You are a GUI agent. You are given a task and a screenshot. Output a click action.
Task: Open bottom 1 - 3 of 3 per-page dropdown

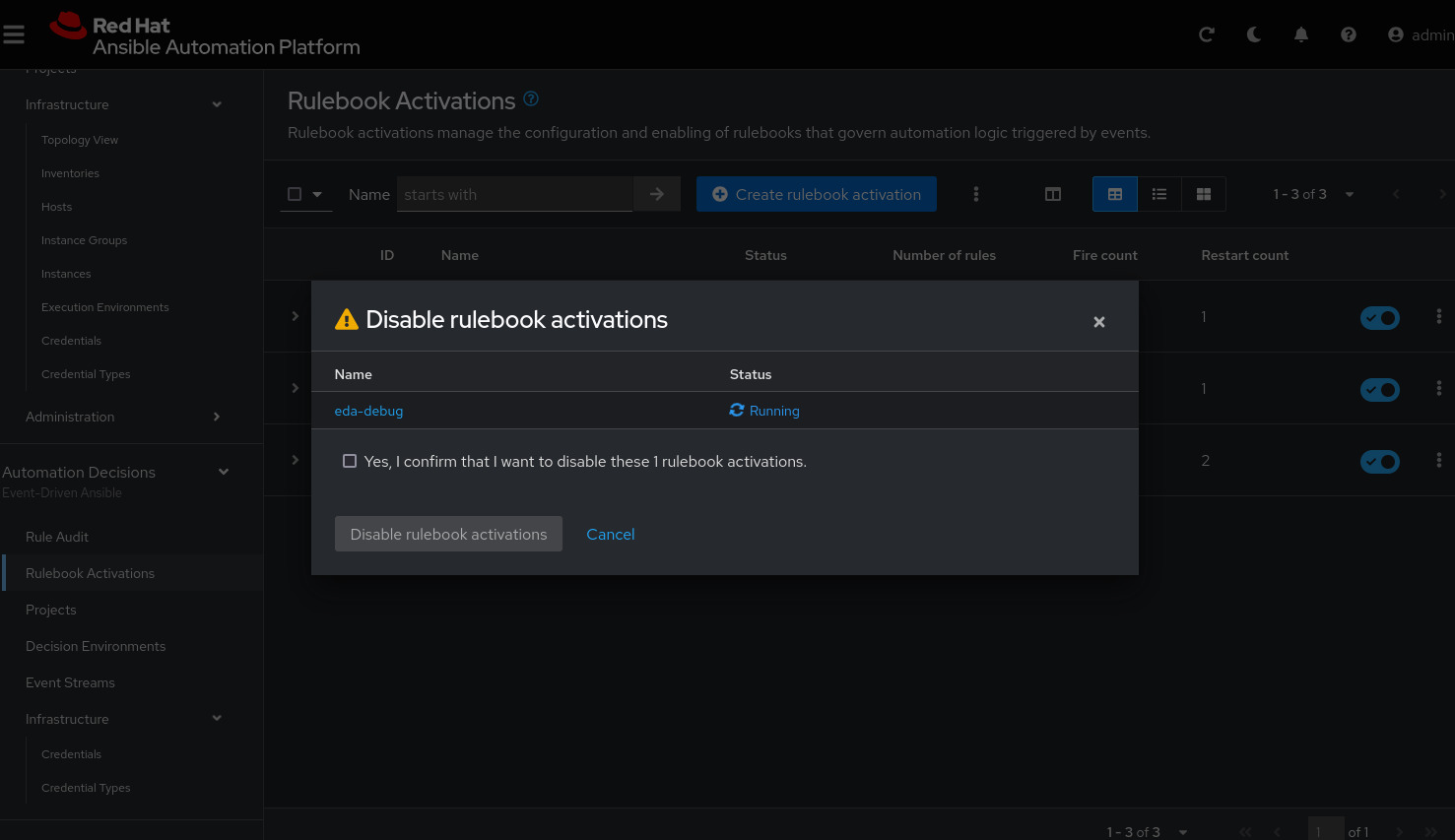pos(1148,832)
